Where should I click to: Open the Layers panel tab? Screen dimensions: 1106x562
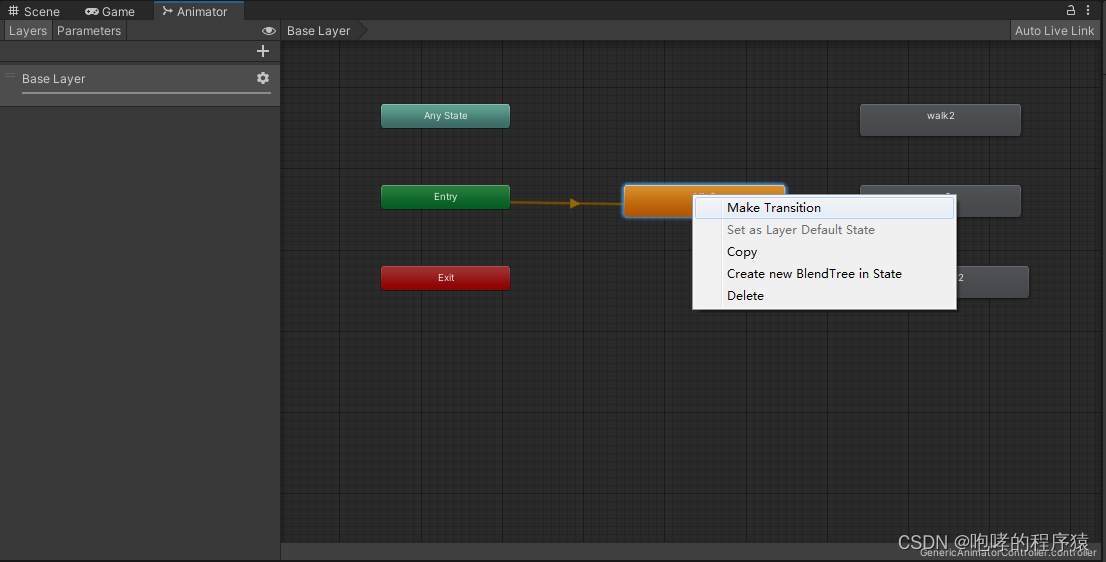tap(28, 31)
